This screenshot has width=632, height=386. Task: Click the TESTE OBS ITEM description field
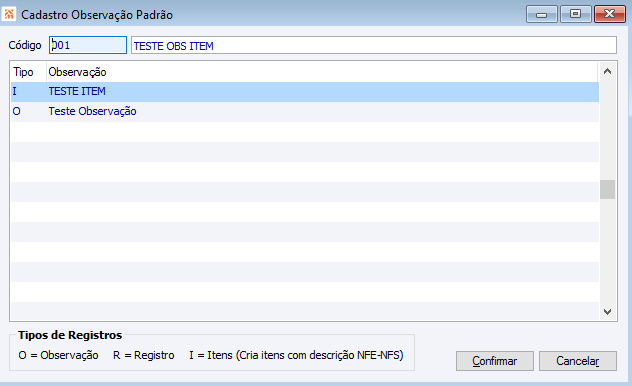pos(374,45)
